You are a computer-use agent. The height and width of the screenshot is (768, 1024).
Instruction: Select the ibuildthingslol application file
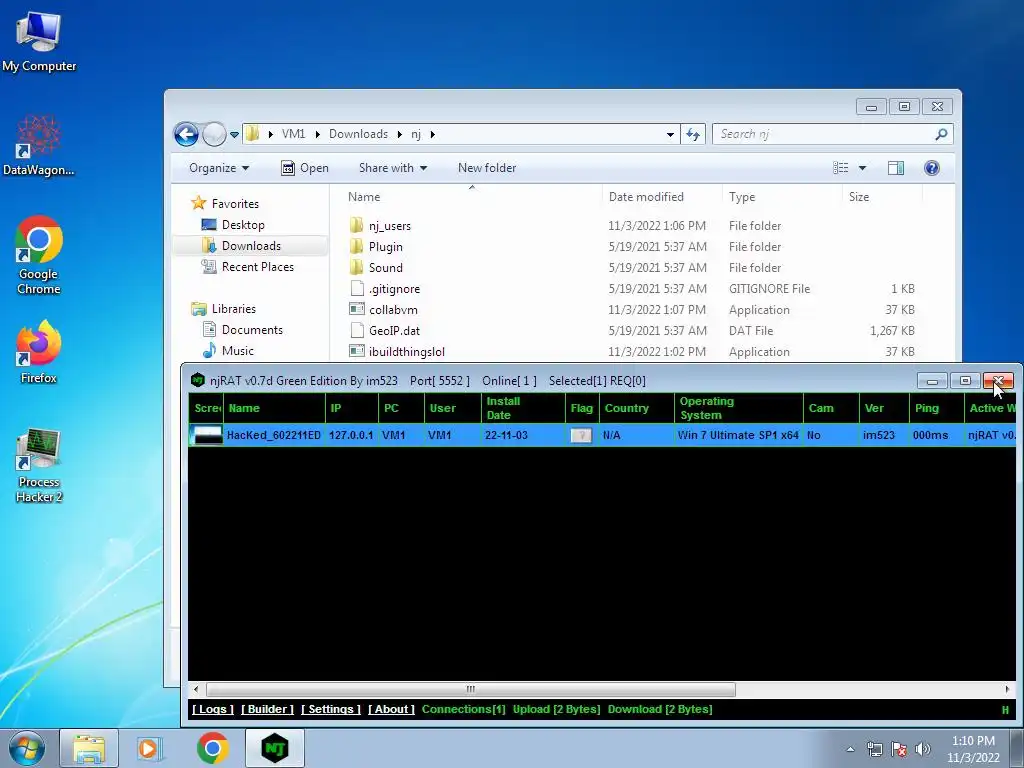[x=397, y=351]
